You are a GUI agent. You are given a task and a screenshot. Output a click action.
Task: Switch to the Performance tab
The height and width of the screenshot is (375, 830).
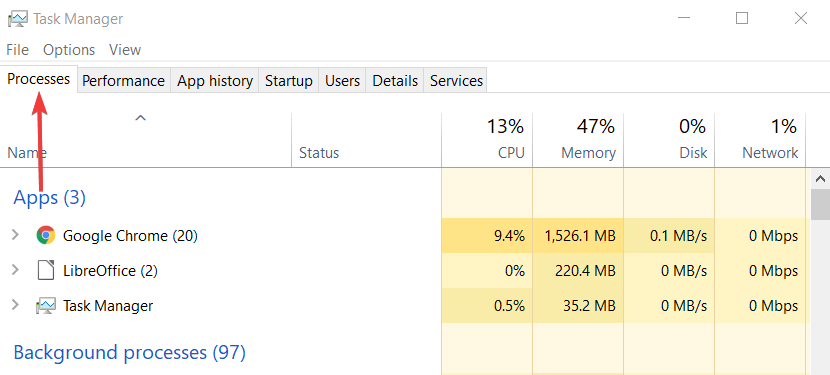coord(123,81)
